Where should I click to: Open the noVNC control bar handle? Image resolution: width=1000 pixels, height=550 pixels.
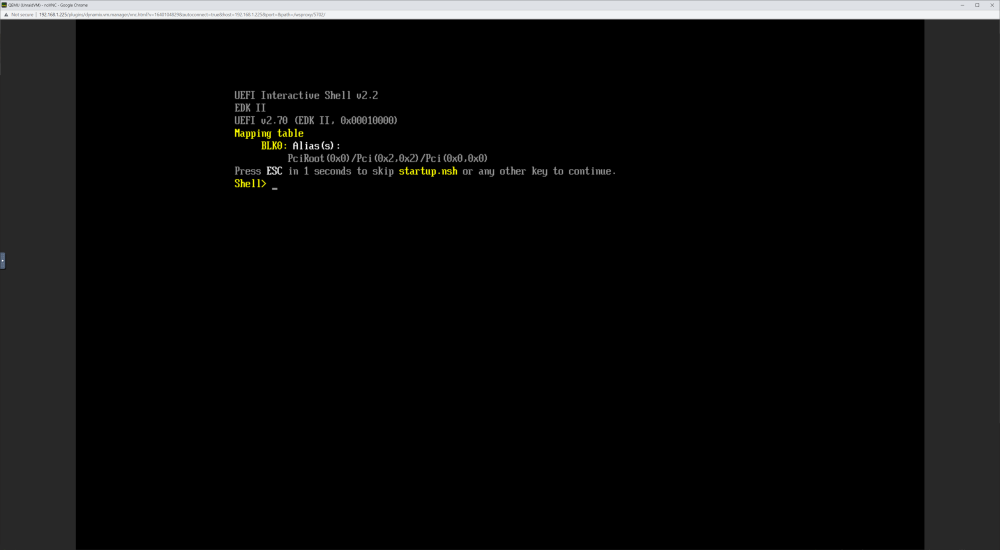(3, 260)
